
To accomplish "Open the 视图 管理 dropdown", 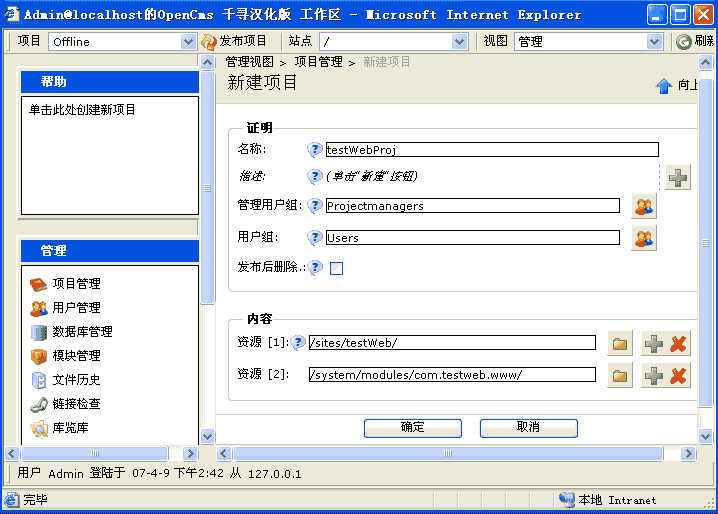I will (x=655, y=42).
